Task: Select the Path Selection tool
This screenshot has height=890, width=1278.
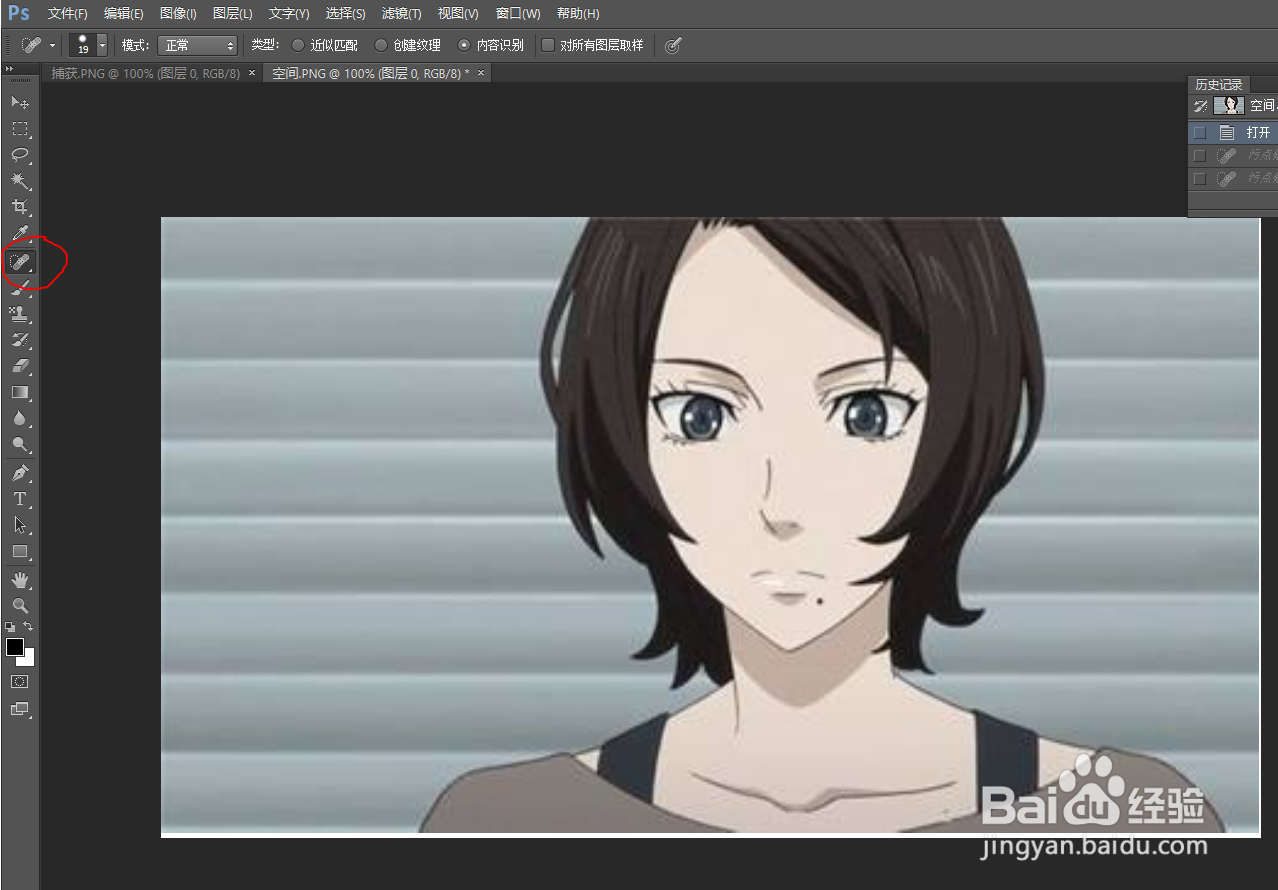Action: tap(19, 524)
